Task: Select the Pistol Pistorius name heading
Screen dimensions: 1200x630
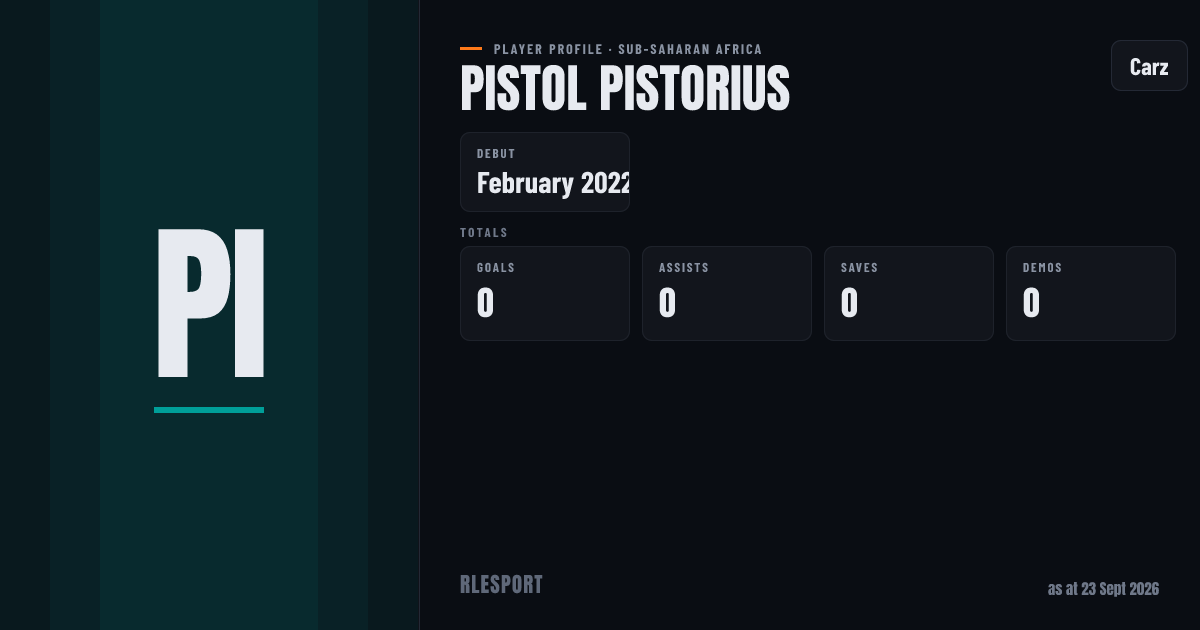Action: (625, 89)
